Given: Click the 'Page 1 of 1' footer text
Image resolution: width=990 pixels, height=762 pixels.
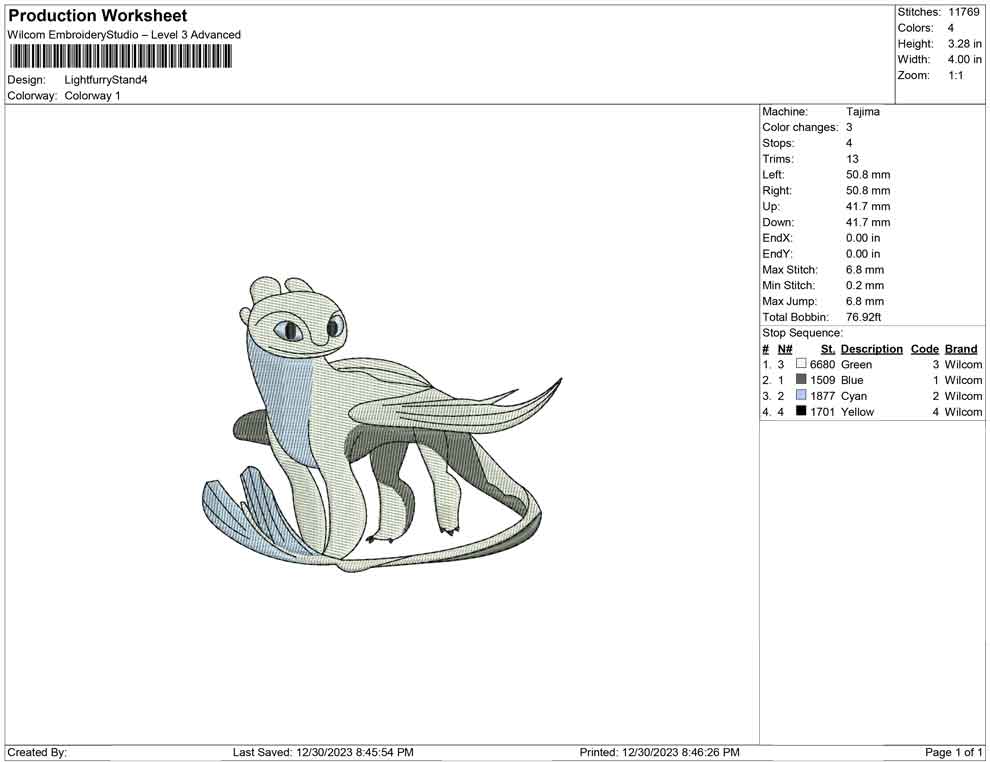Looking at the screenshot, I should 953,752.
